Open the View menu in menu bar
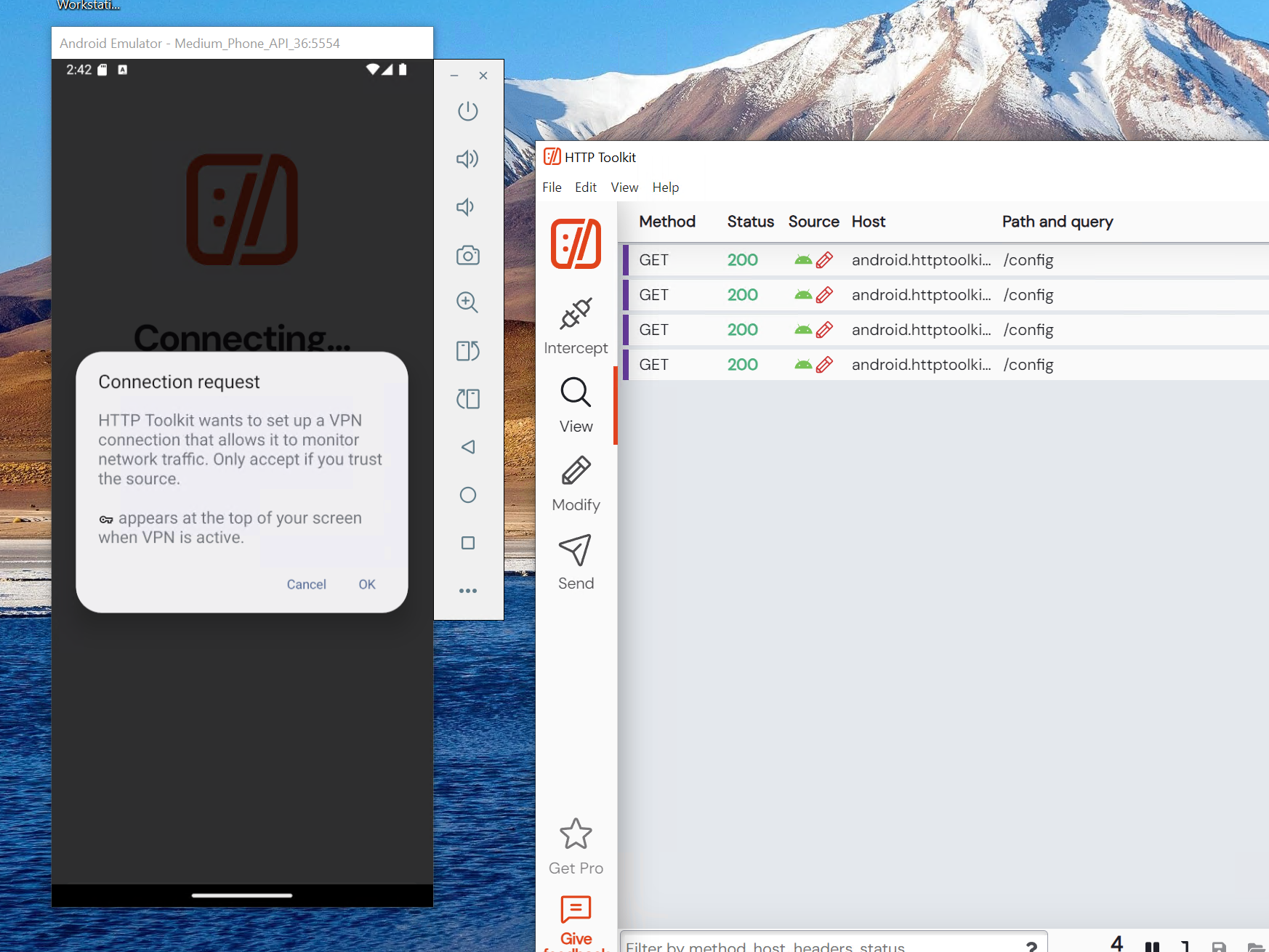This screenshot has width=1269, height=952. click(x=624, y=187)
